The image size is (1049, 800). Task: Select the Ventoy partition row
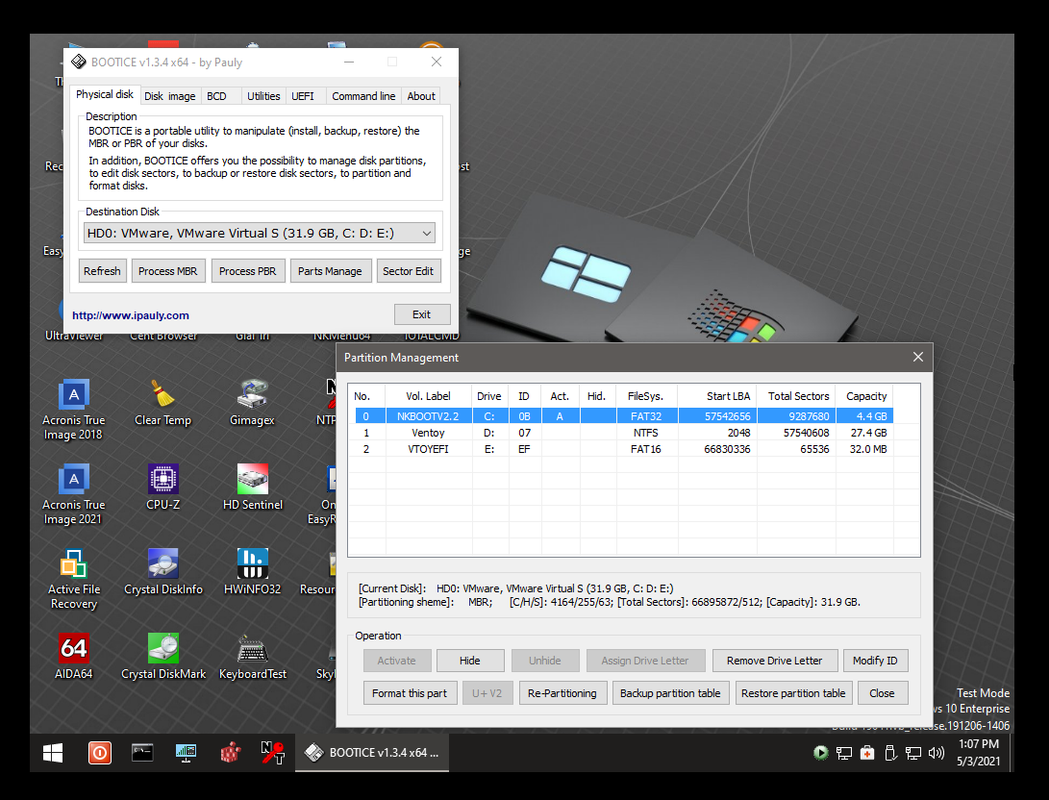[x=624, y=433]
